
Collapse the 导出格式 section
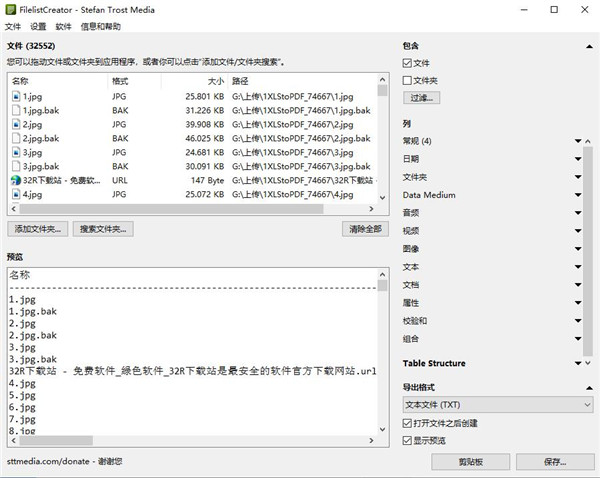(x=589, y=388)
